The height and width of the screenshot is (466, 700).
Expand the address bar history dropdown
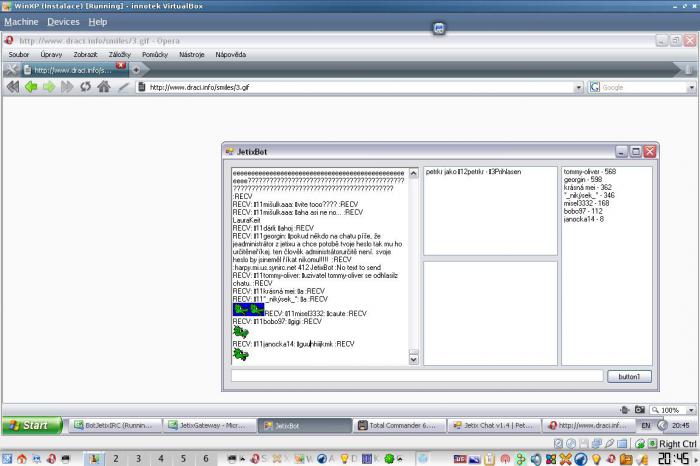click(579, 87)
